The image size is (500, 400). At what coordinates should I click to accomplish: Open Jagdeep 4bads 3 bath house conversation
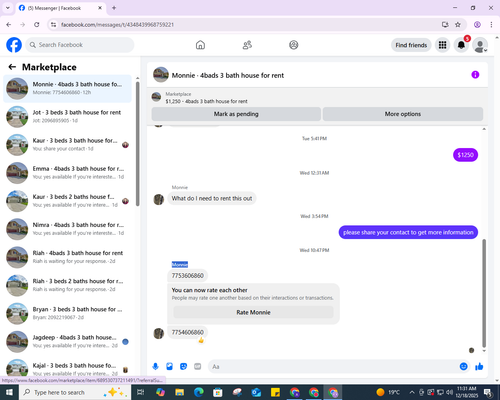67,341
